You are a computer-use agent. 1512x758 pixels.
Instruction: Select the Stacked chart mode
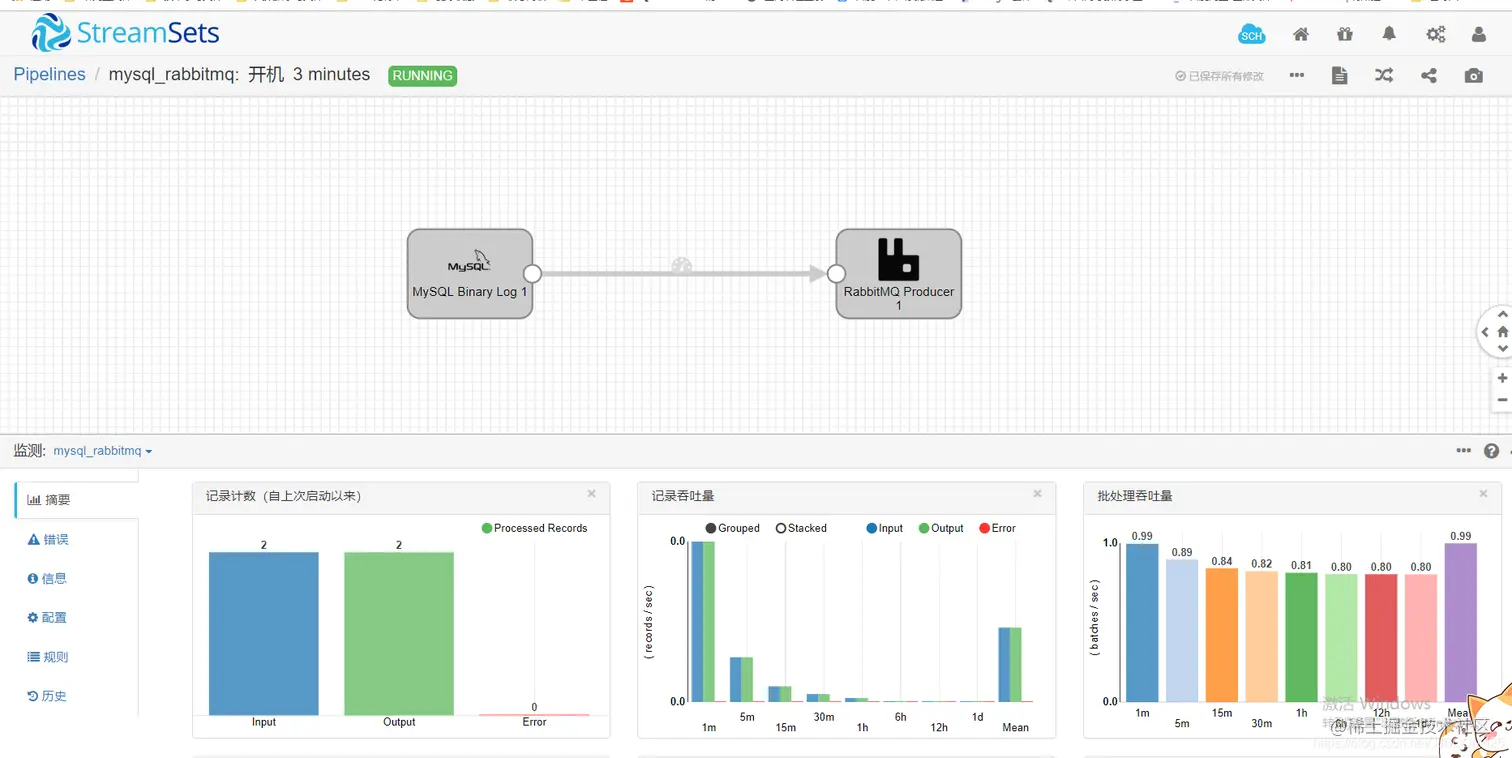801,528
